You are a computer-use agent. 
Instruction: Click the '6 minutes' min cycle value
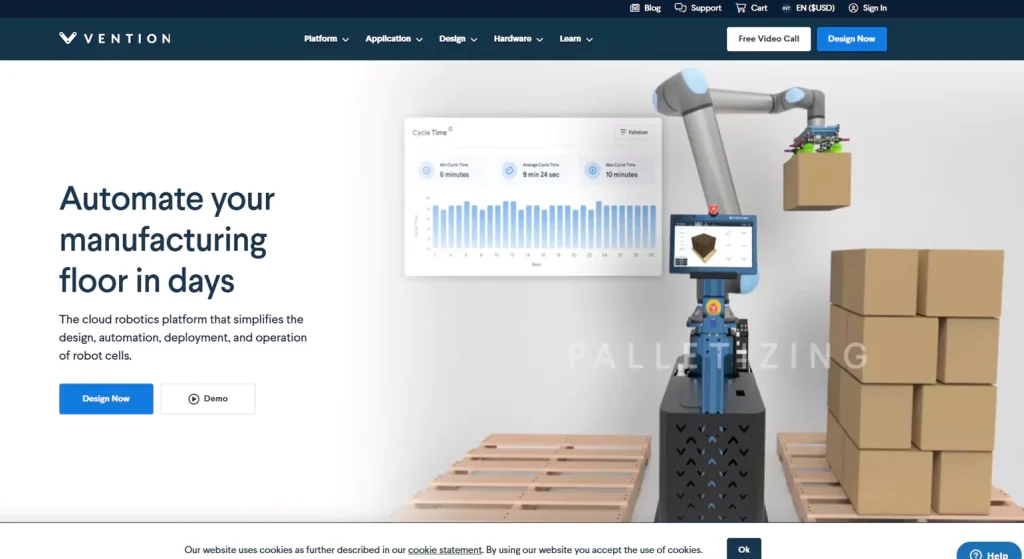(454, 174)
